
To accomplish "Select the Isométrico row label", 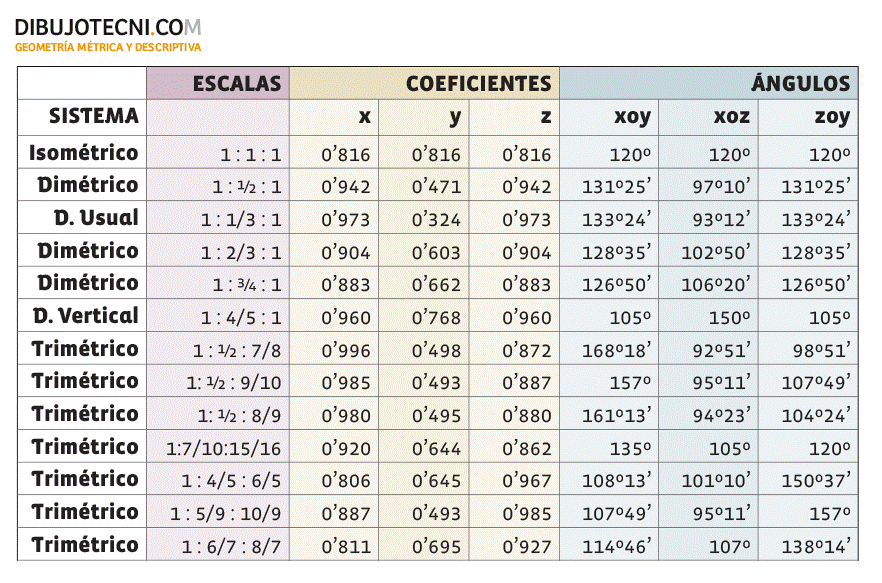I will click(84, 154).
